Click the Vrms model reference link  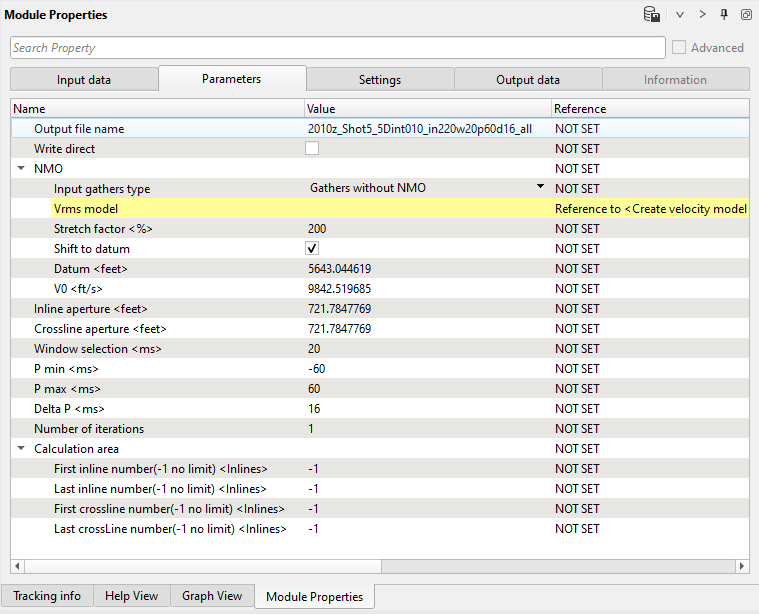point(650,209)
